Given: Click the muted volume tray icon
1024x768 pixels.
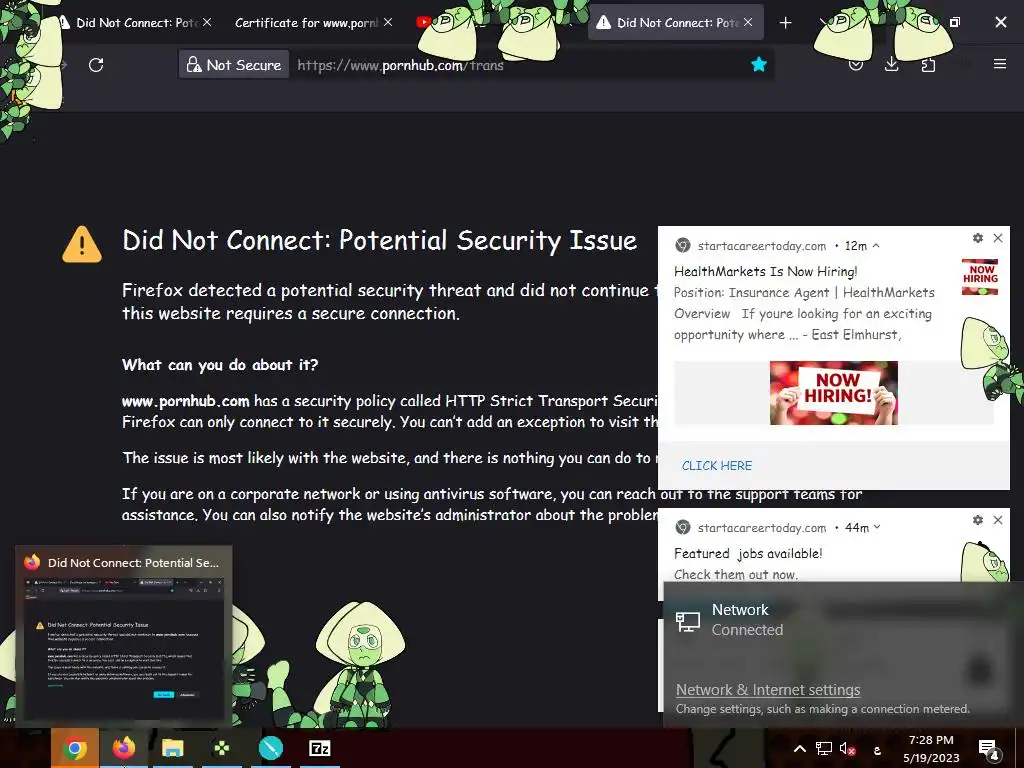Looking at the screenshot, I should coord(847,748).
